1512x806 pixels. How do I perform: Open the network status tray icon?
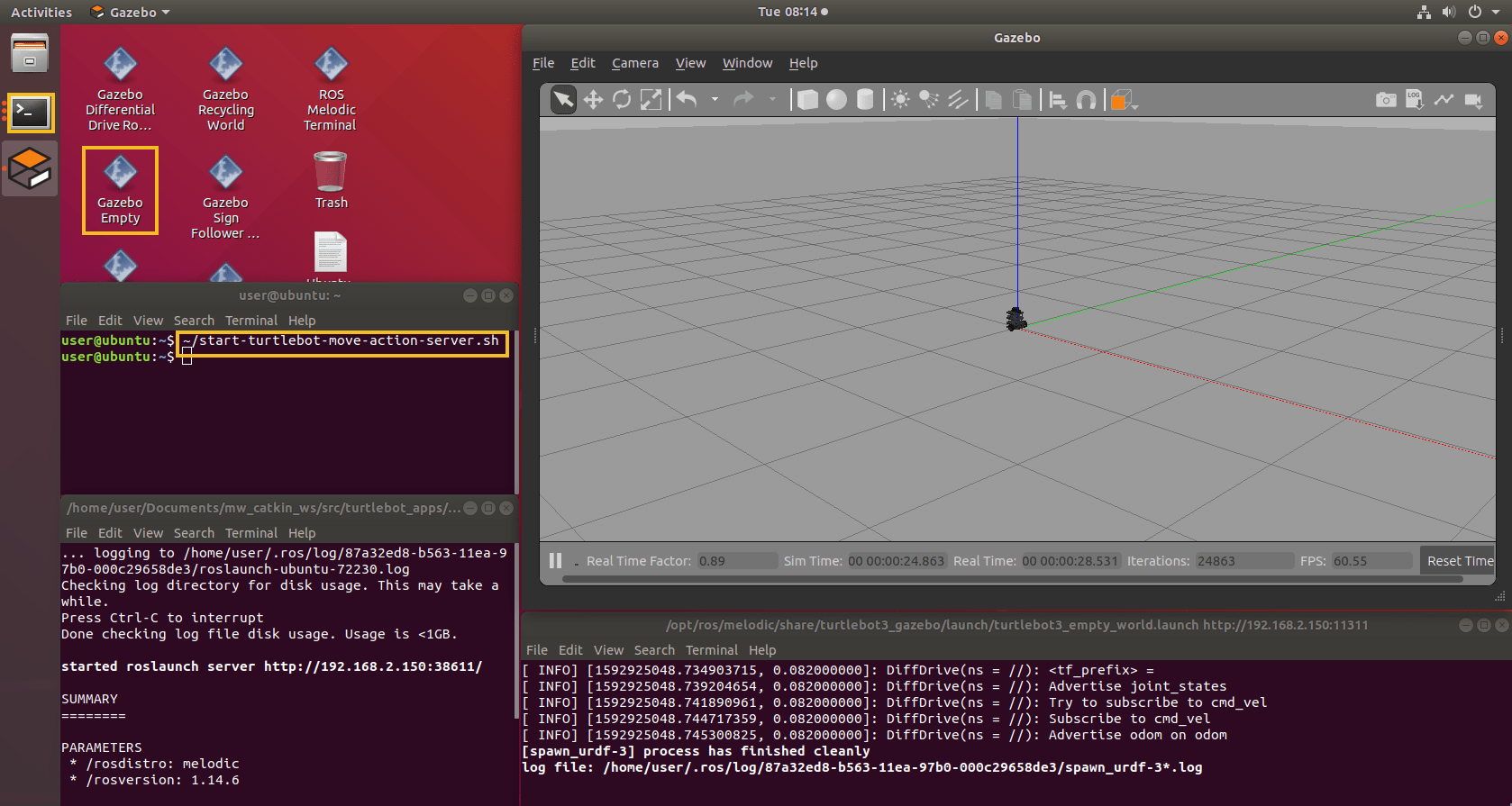pos(1424,12)
